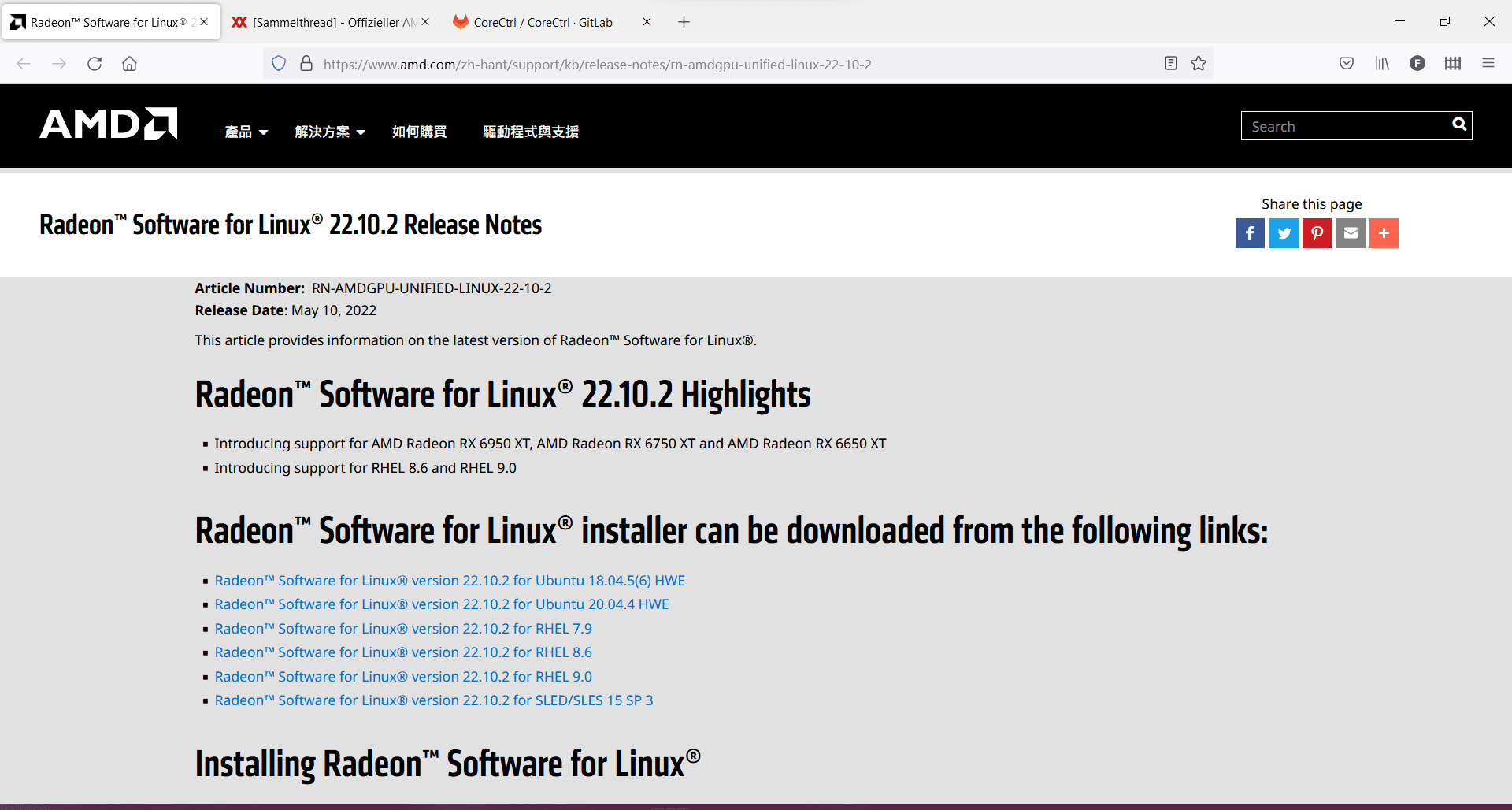Close the Radeon Software tab

tap(204, 22)
